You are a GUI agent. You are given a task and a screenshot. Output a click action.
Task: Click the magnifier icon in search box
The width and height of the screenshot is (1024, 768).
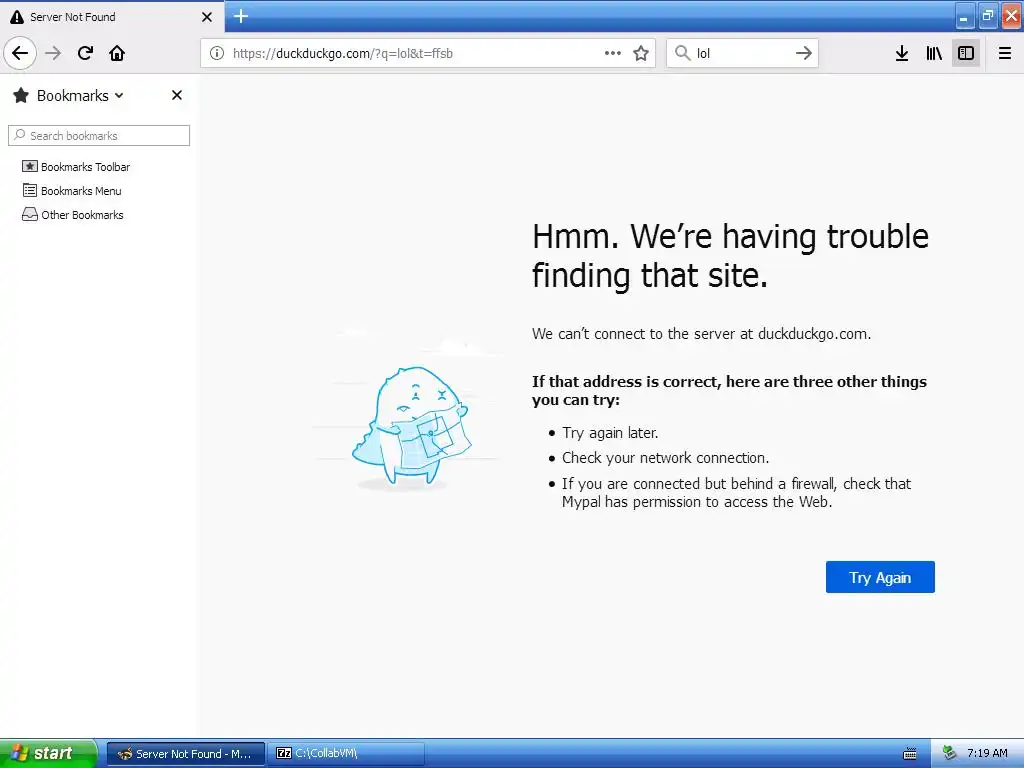pos(682,53)
